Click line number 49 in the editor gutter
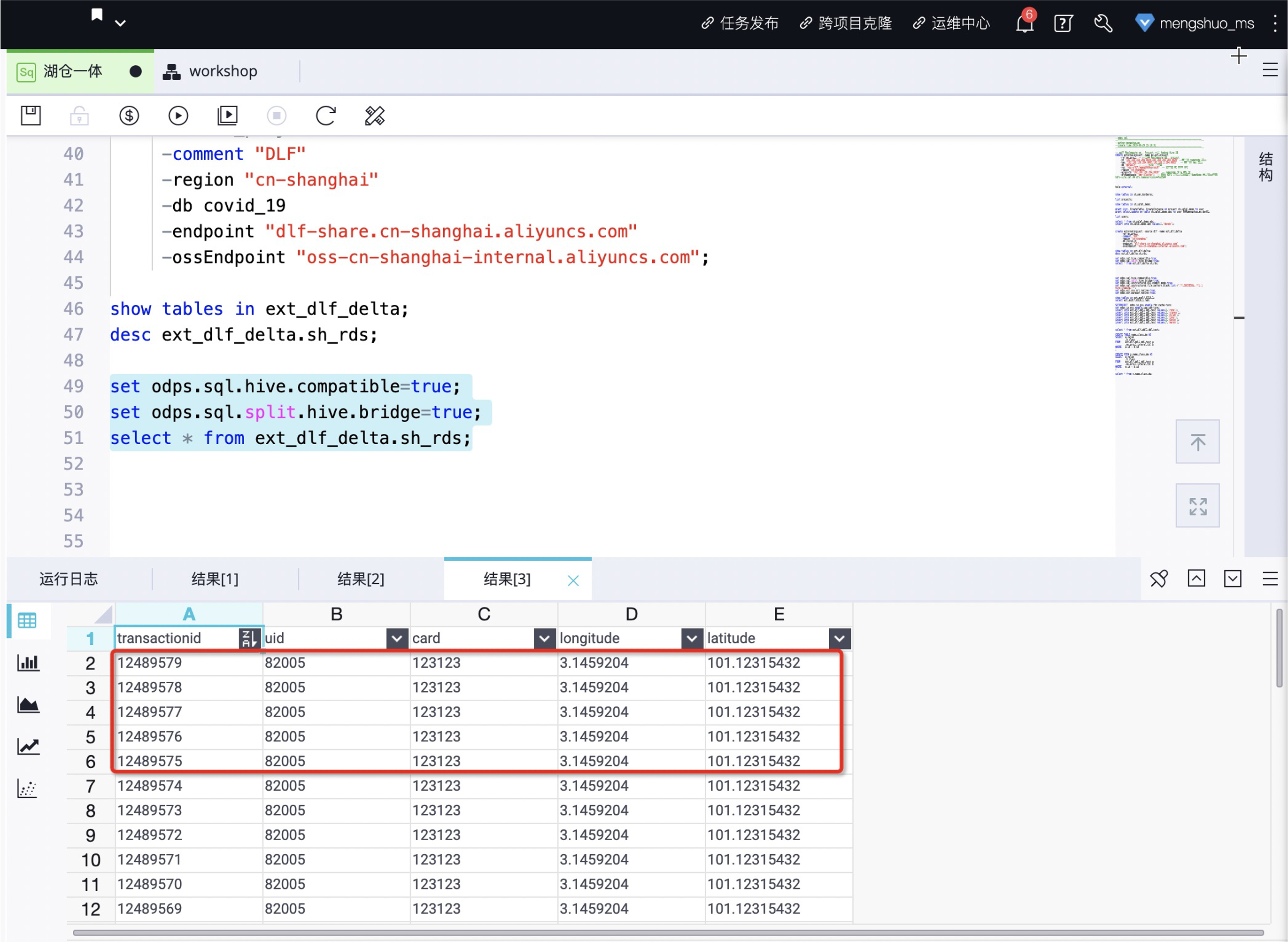 [x=74, y=386]
